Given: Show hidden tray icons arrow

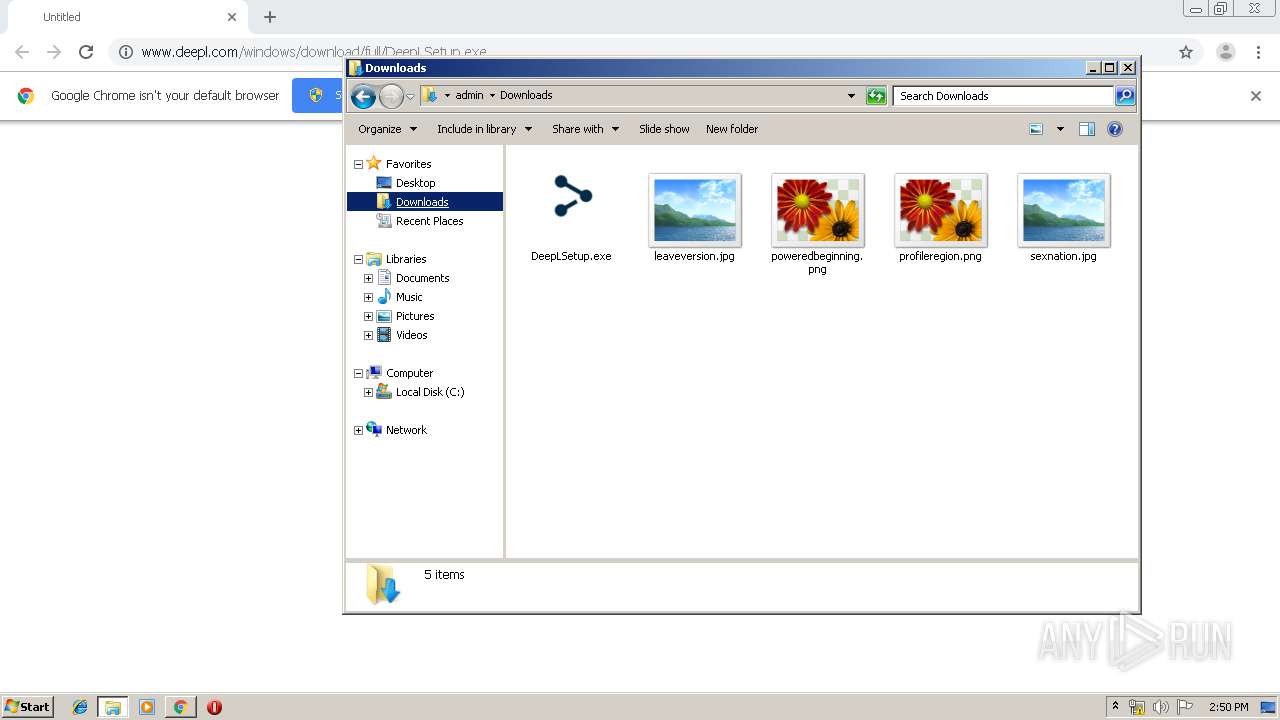Looking at the screenshot, I should tap(1115, 707).
